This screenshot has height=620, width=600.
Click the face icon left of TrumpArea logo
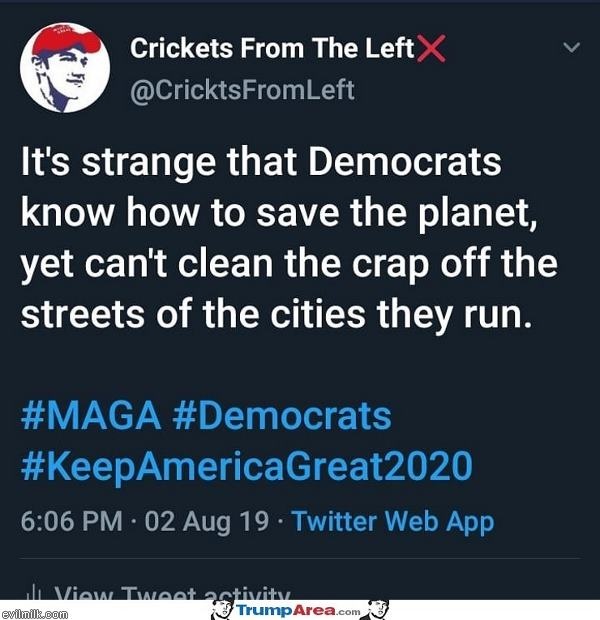[x=223, y=609]
